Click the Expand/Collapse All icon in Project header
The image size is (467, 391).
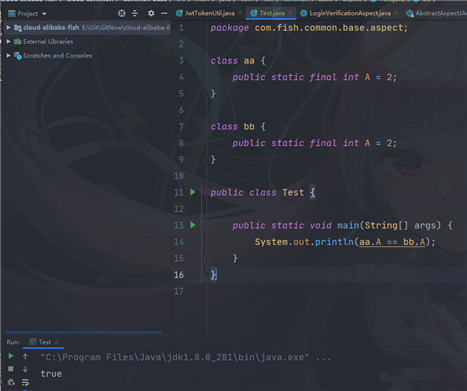point(135,13)
